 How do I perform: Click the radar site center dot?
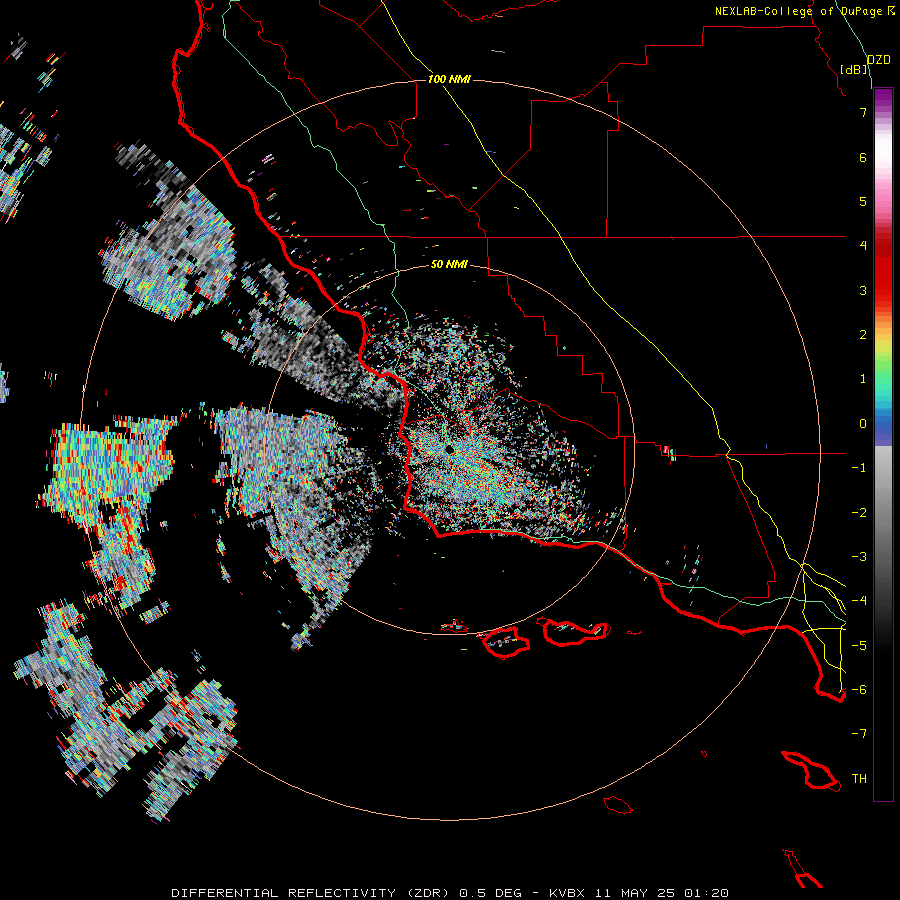tap(449, 449)
